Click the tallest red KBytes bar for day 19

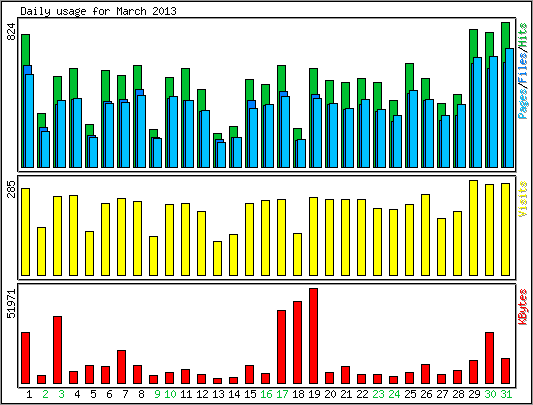coord(313,336)
